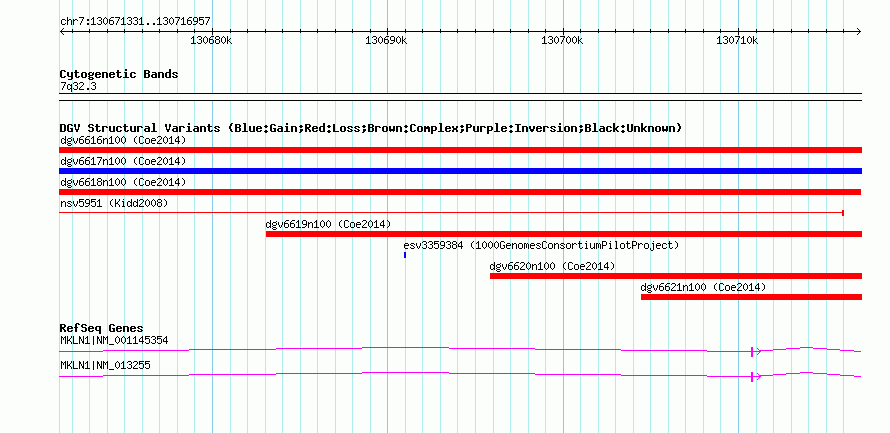The height and width of the screenshot is (433, 890).
Task: Click the 7q32.3 cytogenetic band label
Action: (77, 86)
